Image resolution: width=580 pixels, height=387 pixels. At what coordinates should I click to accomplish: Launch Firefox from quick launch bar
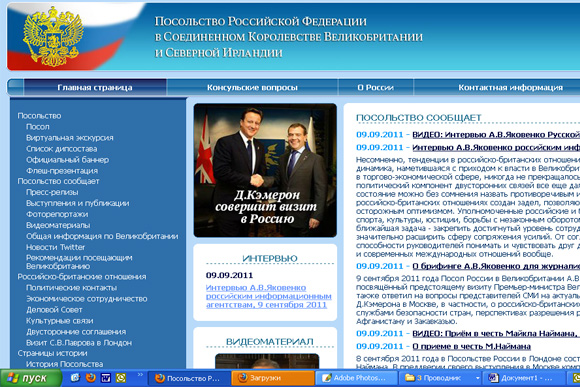[91, 377]
